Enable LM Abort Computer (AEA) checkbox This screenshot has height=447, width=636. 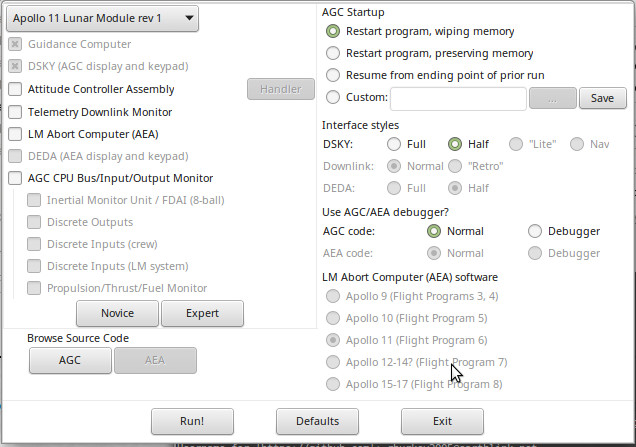(x=15, y=134)
